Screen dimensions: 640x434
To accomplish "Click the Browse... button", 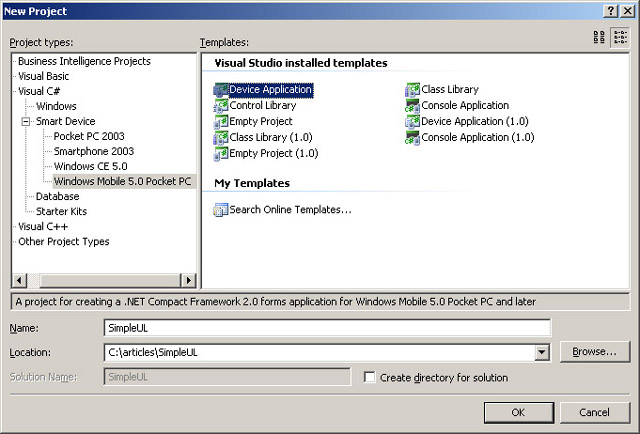I will pyautogui.click(x=595, y=352).
